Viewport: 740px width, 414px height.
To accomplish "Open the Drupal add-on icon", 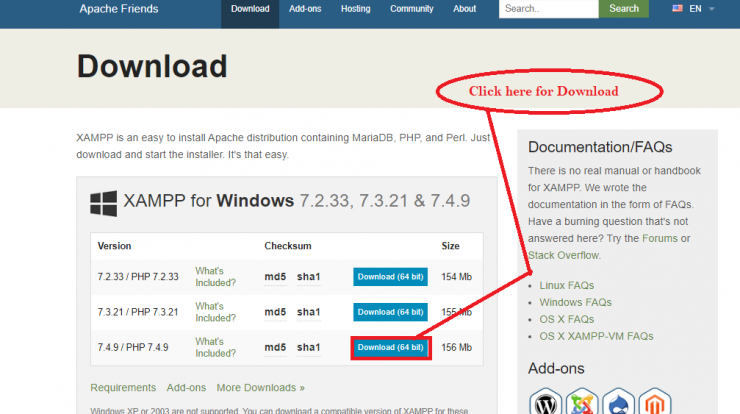I will click(618, 401).
